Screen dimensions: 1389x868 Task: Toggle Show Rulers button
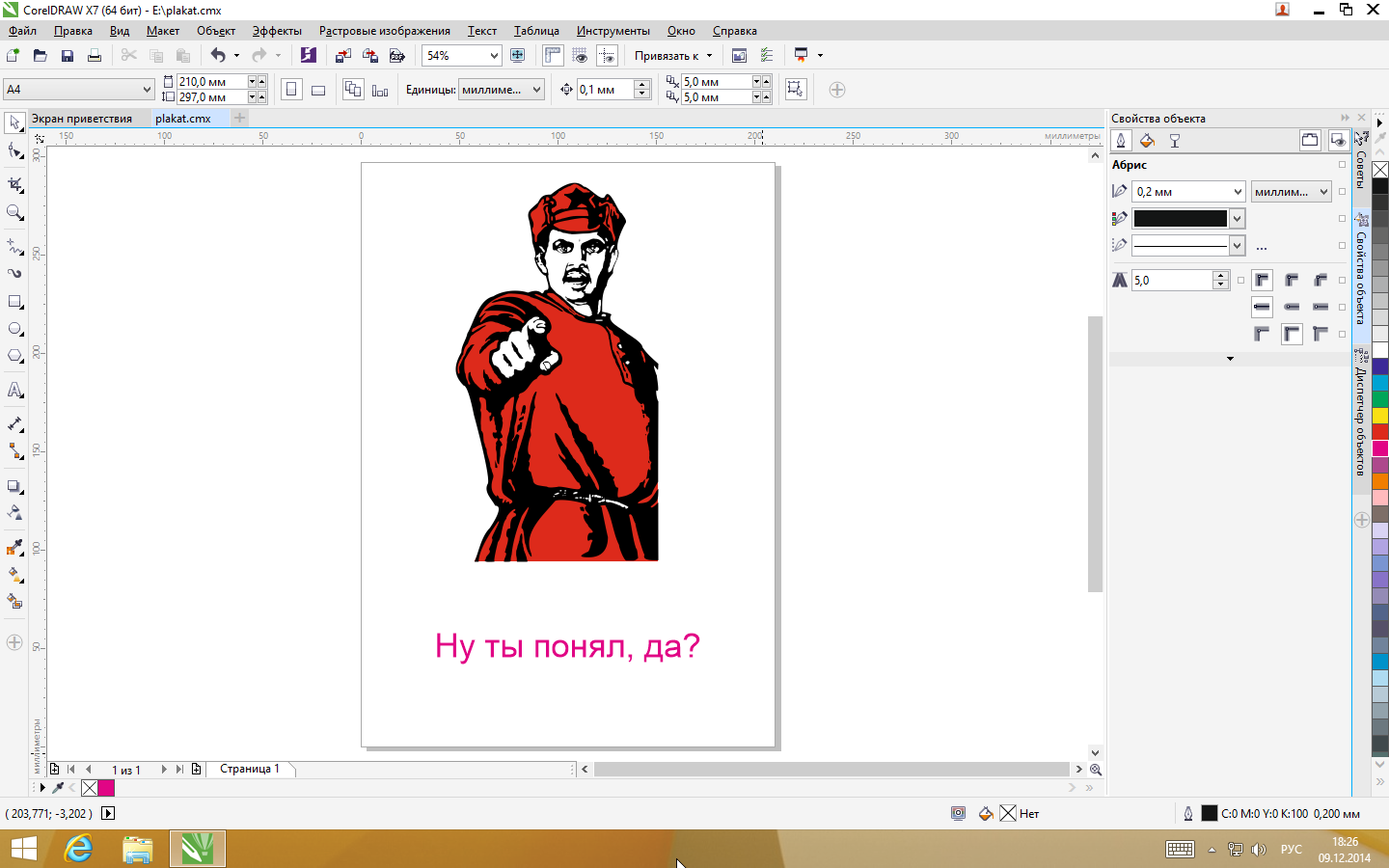point(553,56)
